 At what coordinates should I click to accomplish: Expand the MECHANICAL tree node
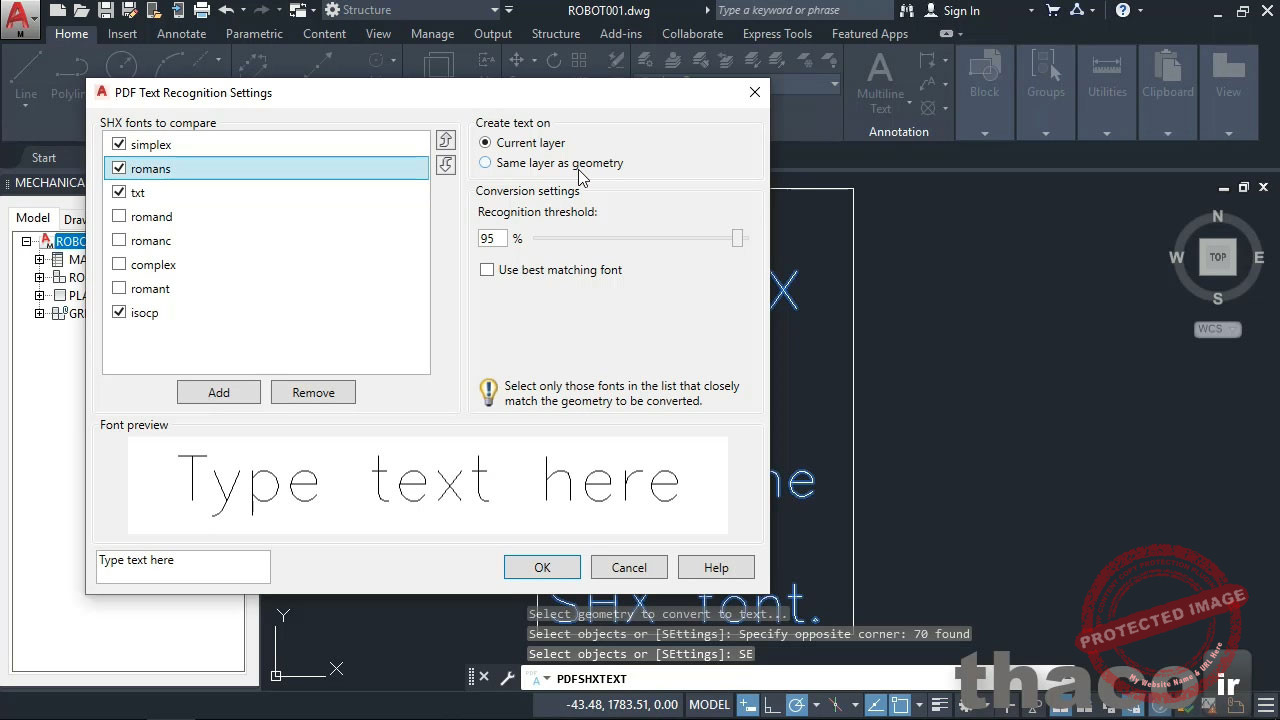click(45, 182)
